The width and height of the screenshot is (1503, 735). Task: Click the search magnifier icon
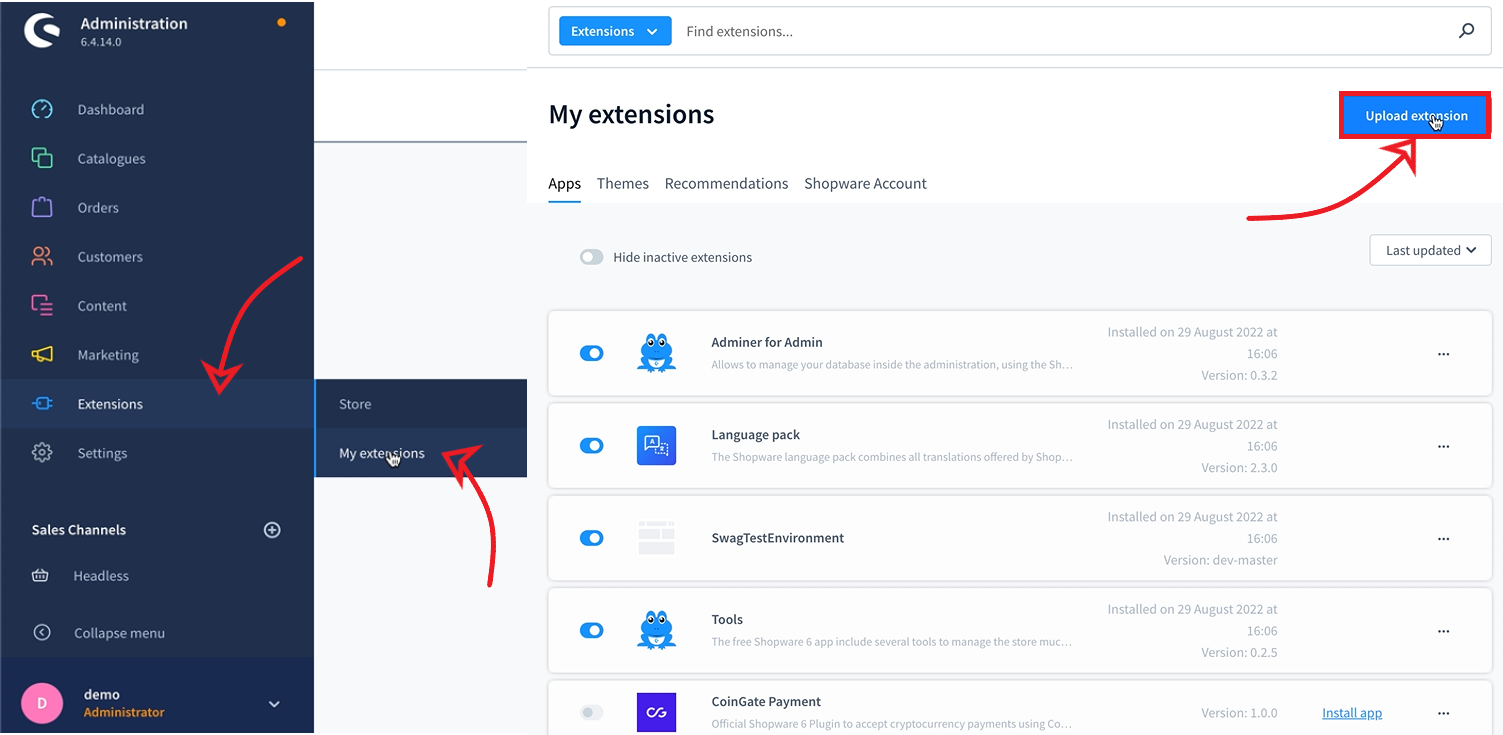(x=1467, y=31)
